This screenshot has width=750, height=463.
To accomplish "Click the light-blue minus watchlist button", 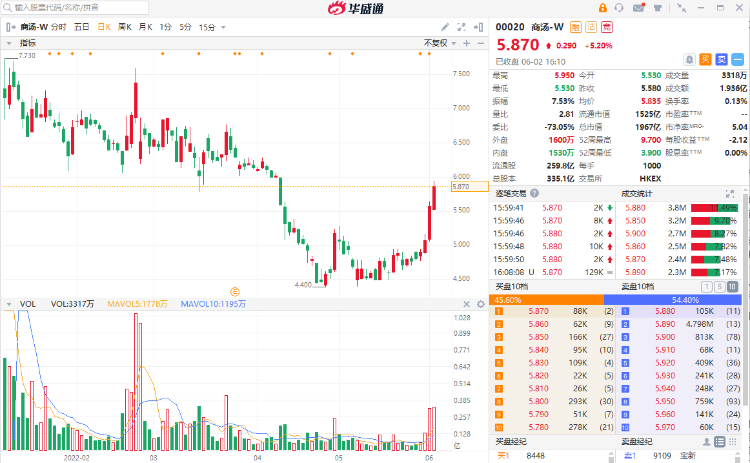I will pos(738,60).
